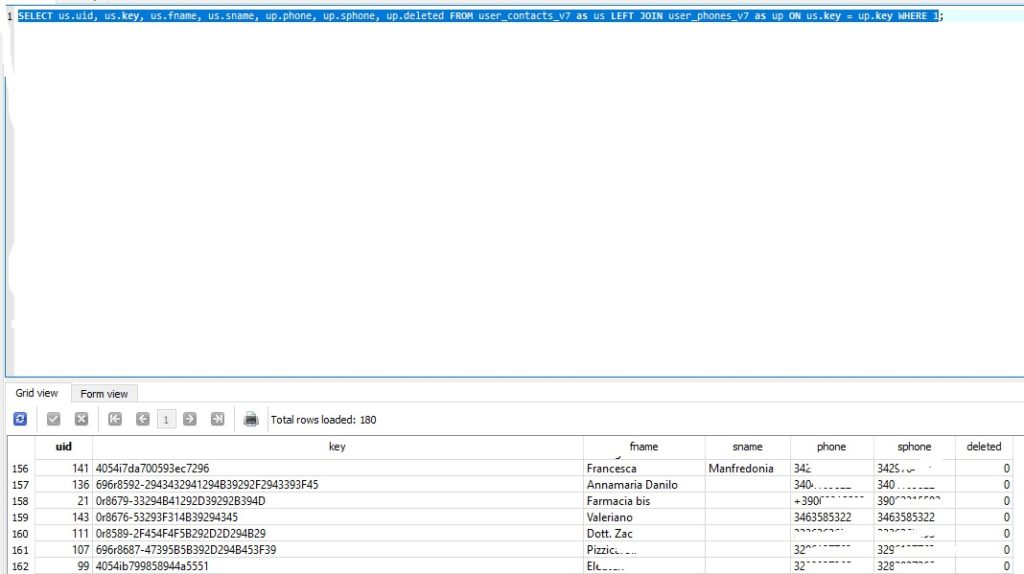Screen dimensions: 1024x574
Task: Select row header number 162
Action: (x=21, y=566)
